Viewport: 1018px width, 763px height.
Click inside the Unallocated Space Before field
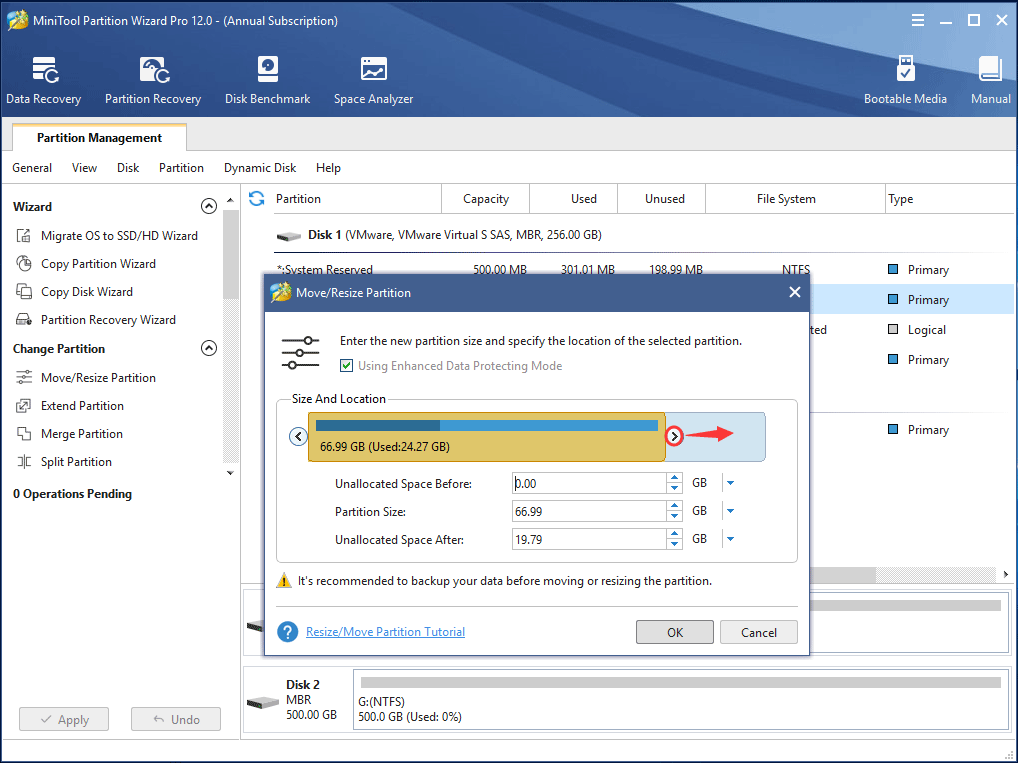pyautogui.click(x=590, y=482)
